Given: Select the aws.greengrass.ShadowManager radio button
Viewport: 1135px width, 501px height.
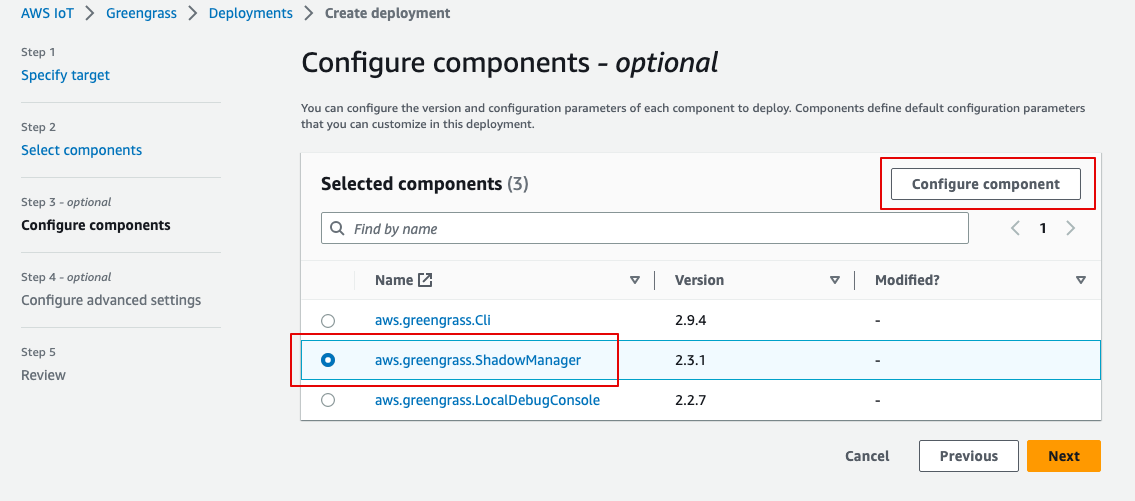Looking at the screenshot, I should [x=328, y=360].
